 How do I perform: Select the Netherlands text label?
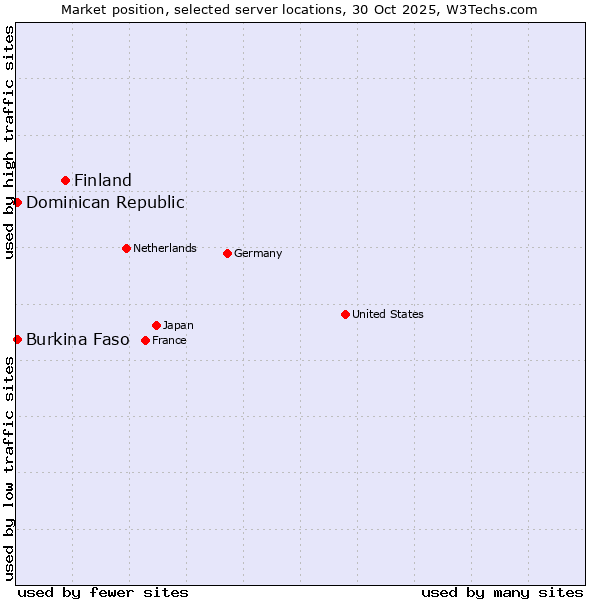[165, 248]
